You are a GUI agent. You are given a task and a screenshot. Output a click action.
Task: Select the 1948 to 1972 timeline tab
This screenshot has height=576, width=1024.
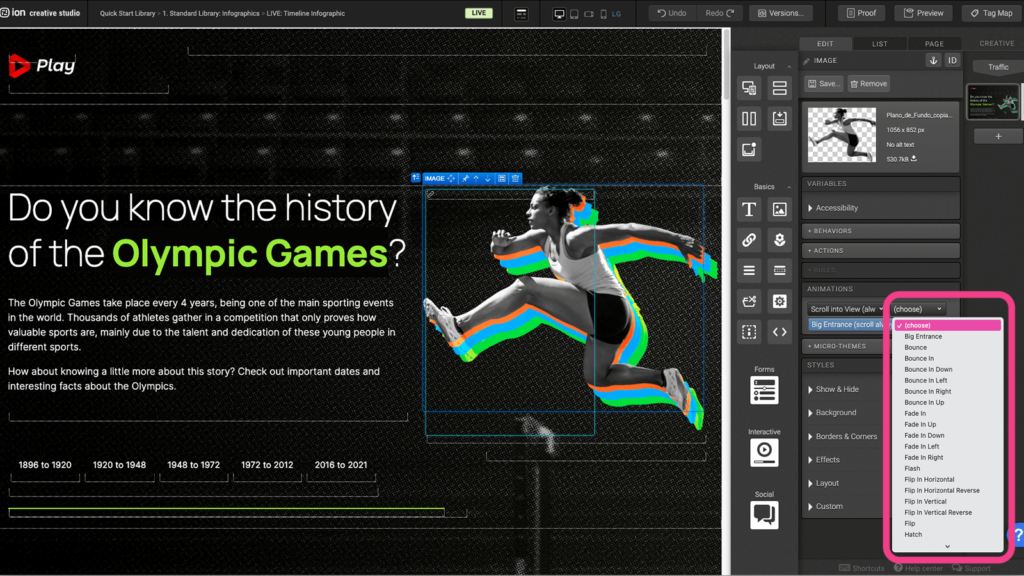(193, 465)
